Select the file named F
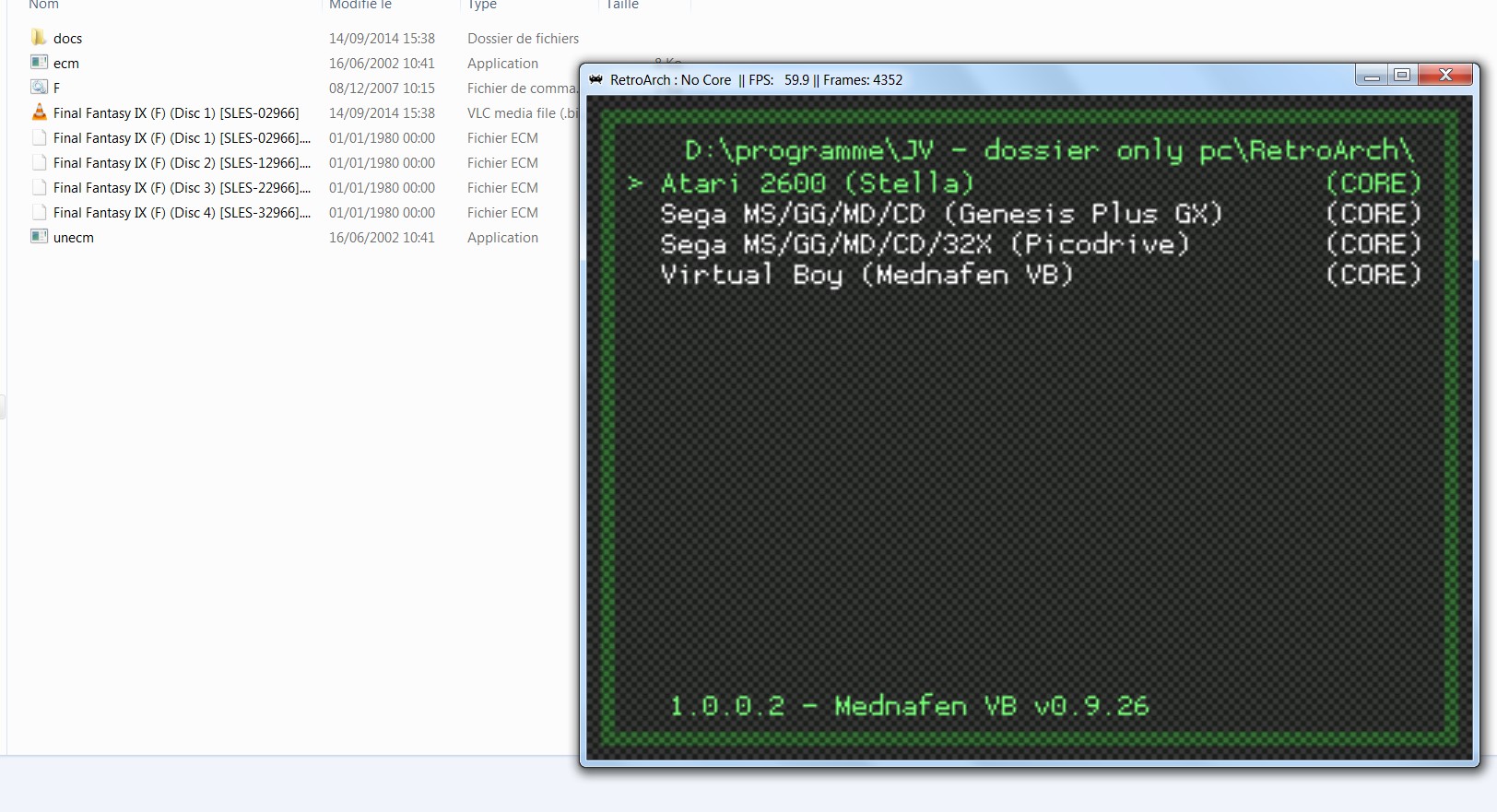This screenshot has height=812, width=1497. tap(56, 88)
